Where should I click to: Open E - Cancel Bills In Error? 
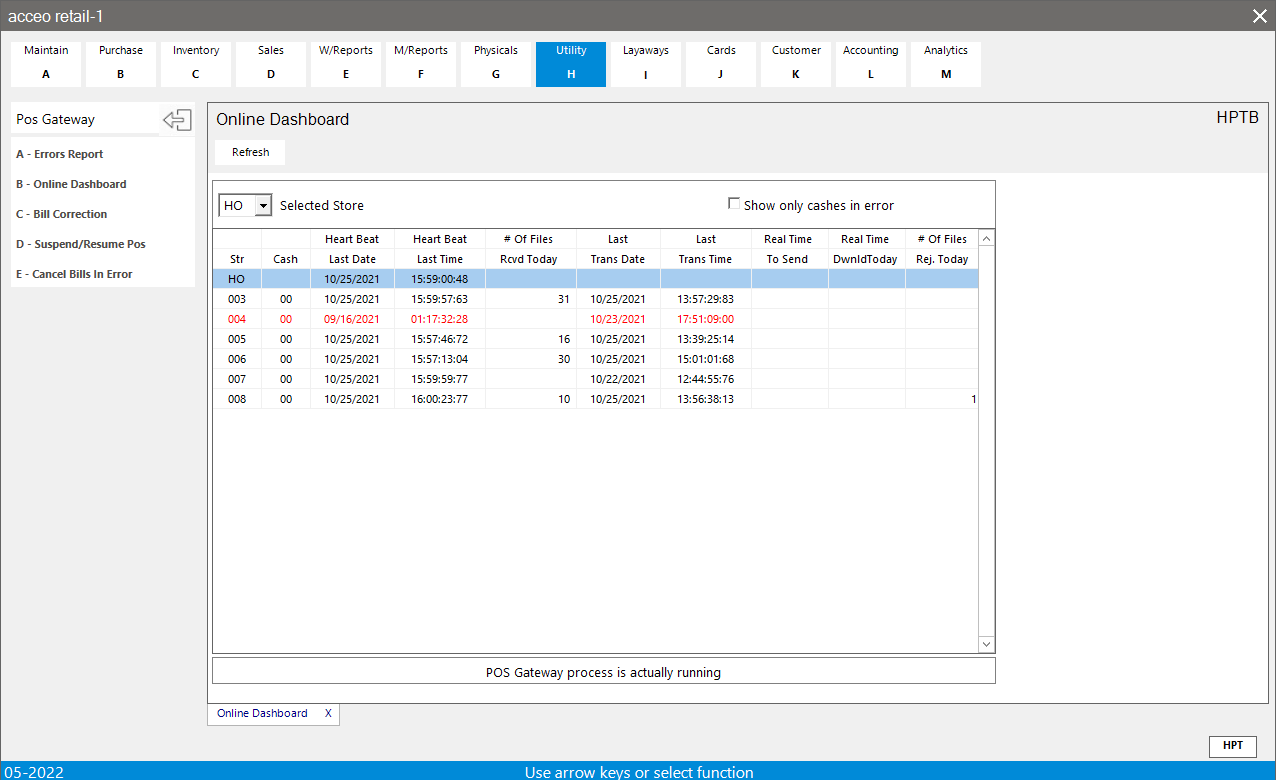(x=73, y=273)
